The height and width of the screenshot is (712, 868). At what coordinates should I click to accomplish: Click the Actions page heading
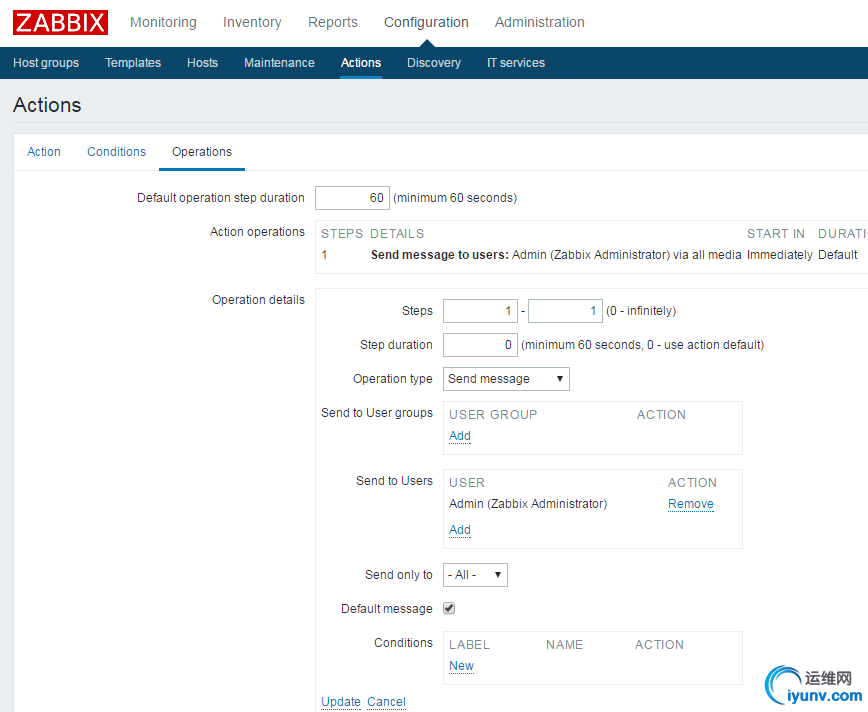coord(47,105)
